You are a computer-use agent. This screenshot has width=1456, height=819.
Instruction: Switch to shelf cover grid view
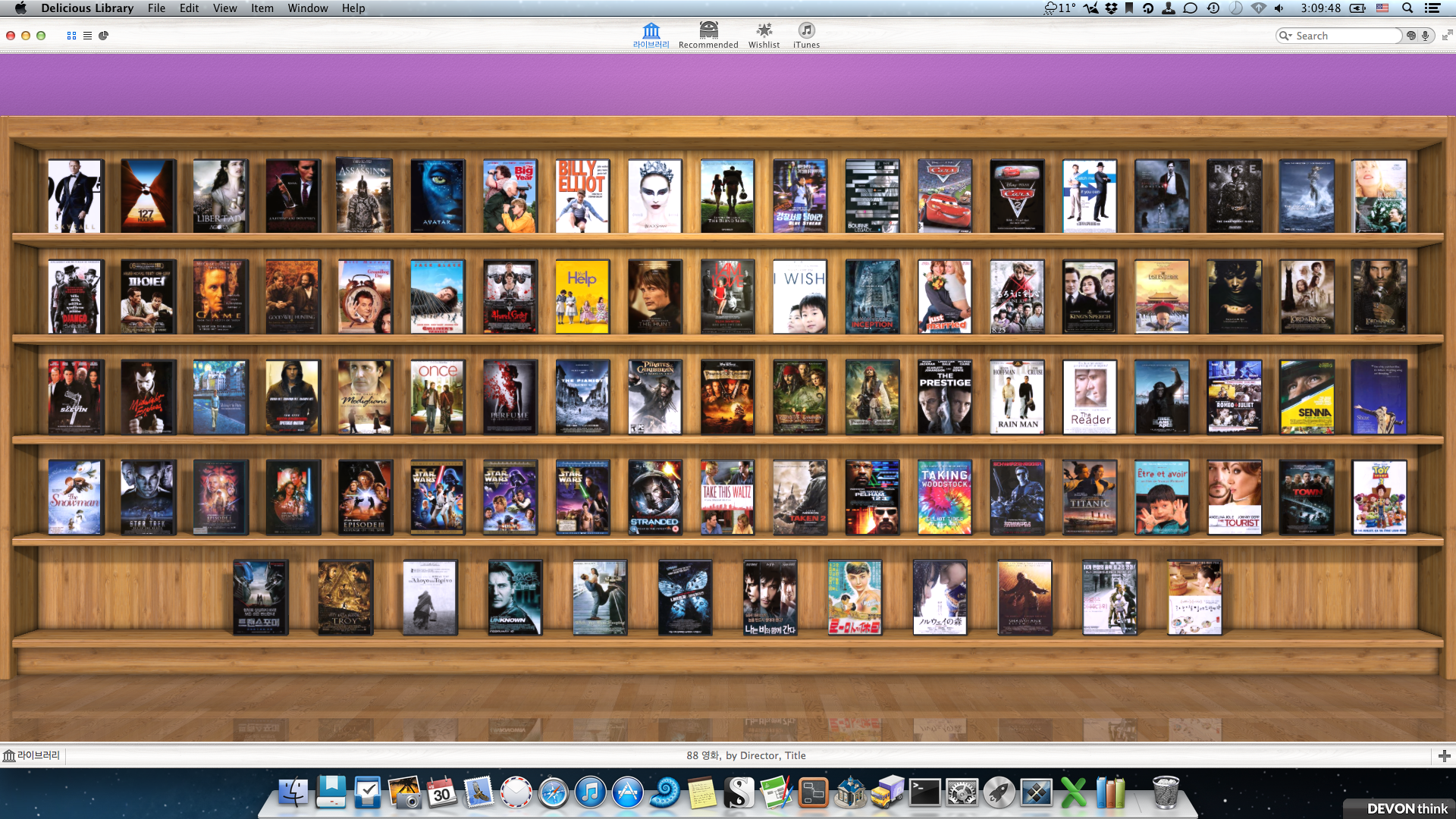pyautogui.click(x=71, y=36)
